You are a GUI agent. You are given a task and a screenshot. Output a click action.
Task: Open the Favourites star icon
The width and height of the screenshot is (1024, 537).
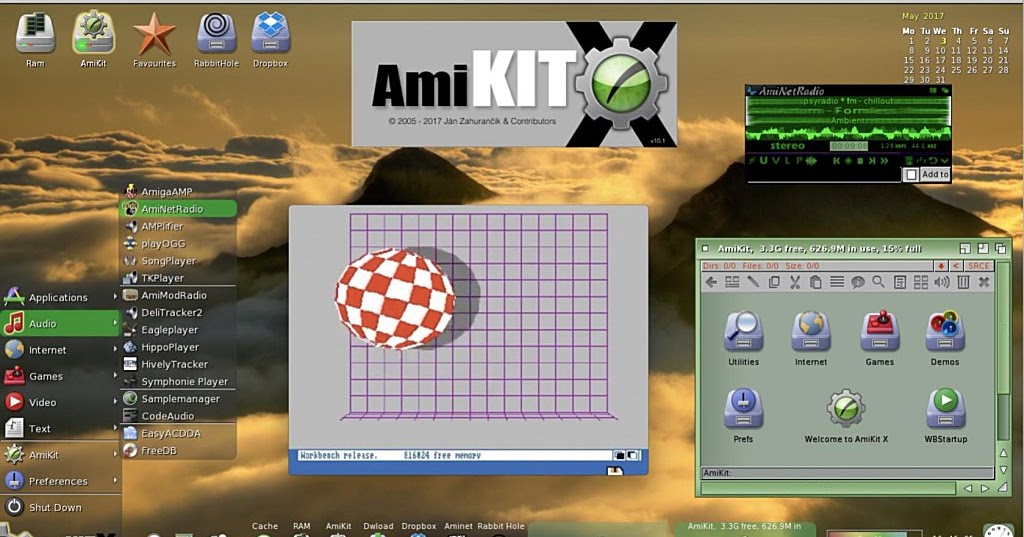coord(154,39)
